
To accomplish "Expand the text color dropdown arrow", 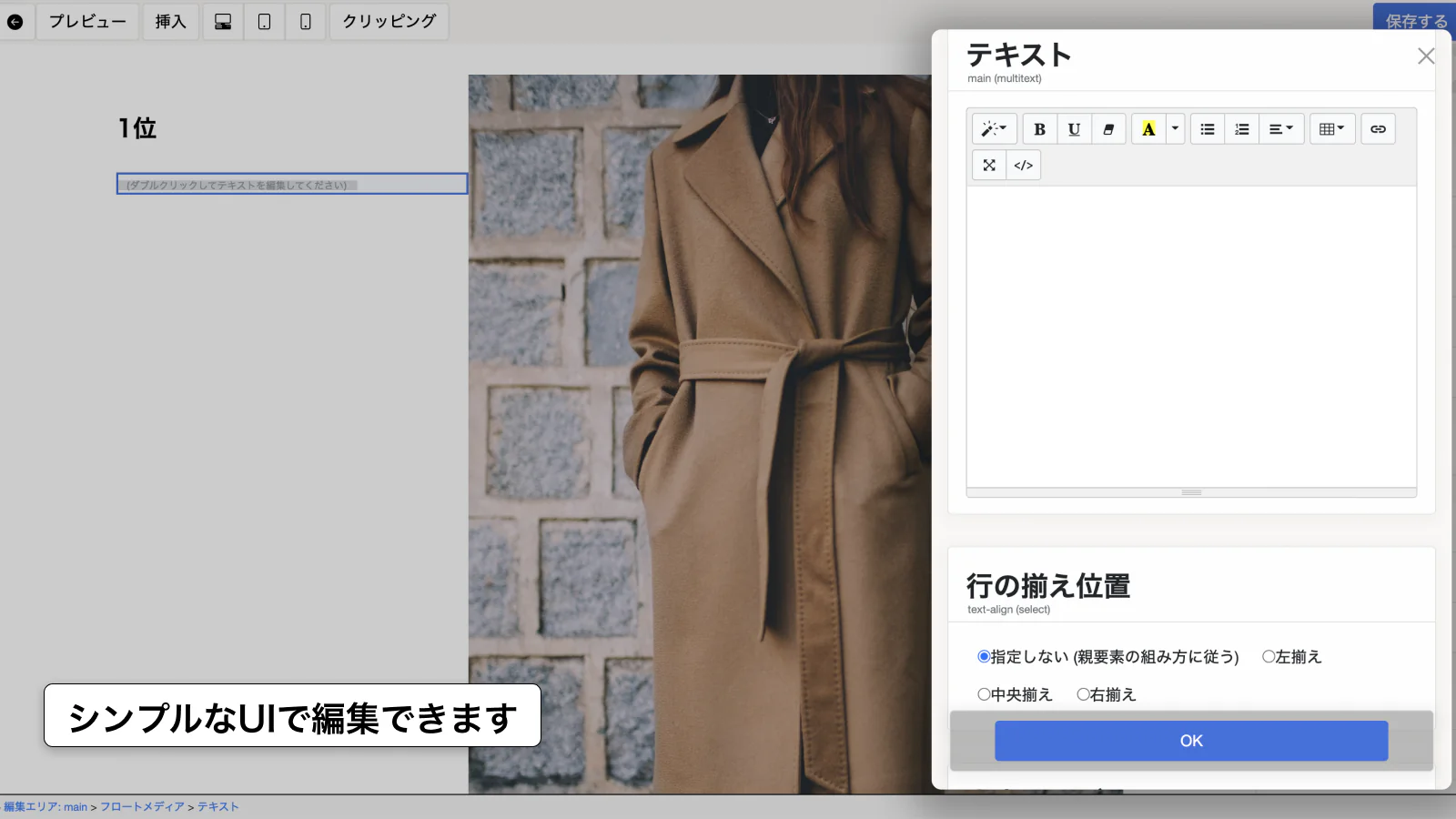I will (x=1175, y=129).
